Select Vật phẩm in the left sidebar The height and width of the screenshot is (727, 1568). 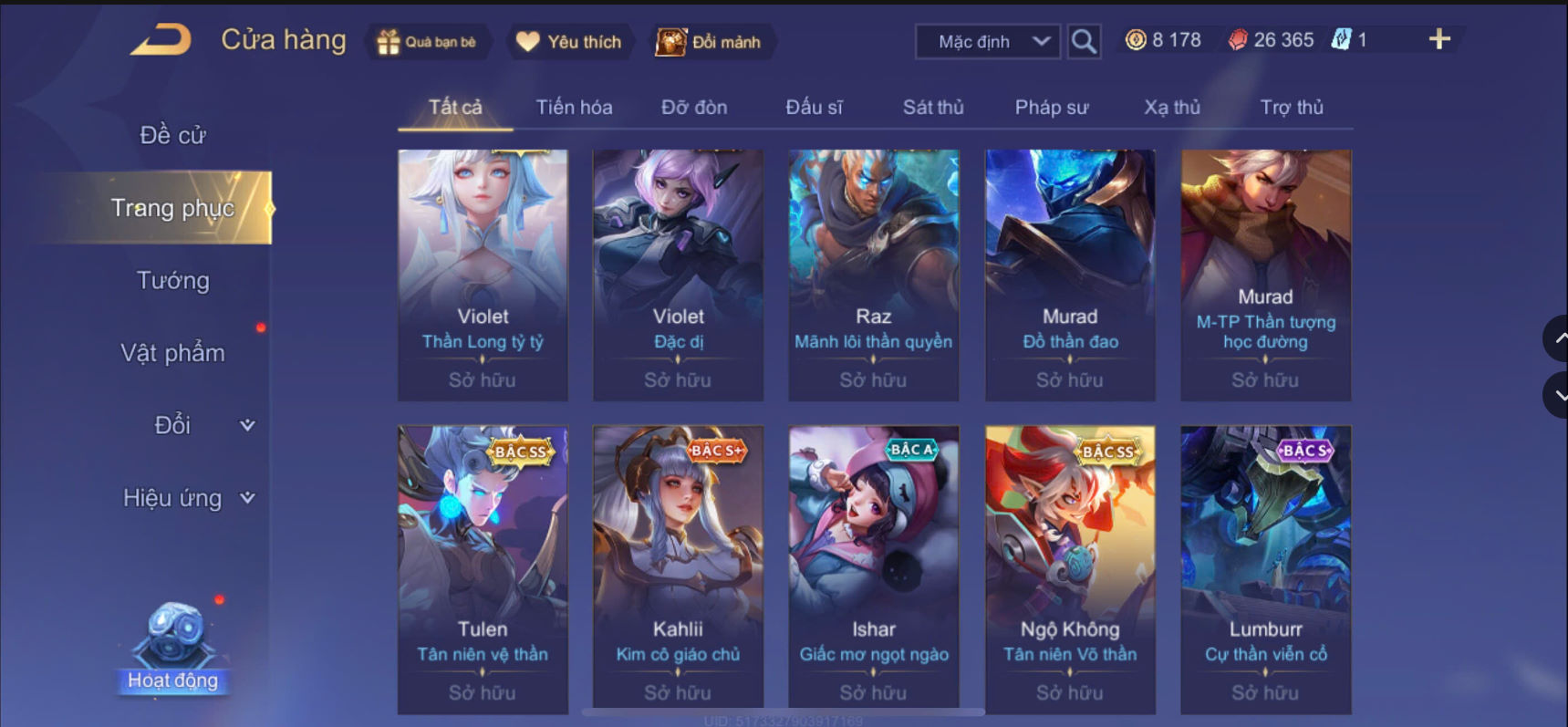[x=173, y=352]
